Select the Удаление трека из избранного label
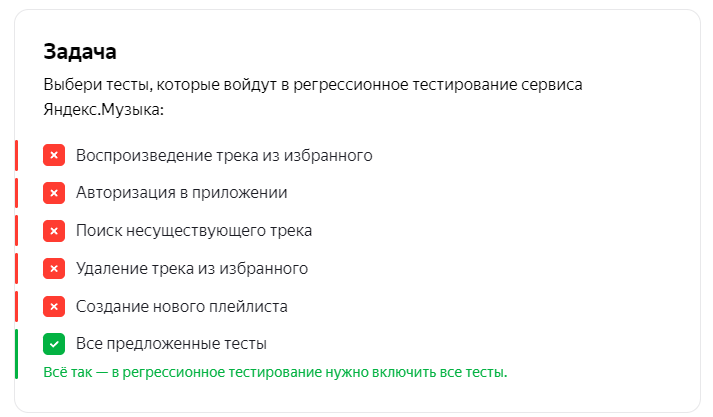Viewport: 713px width, 417px height. (x=192, y=269)
